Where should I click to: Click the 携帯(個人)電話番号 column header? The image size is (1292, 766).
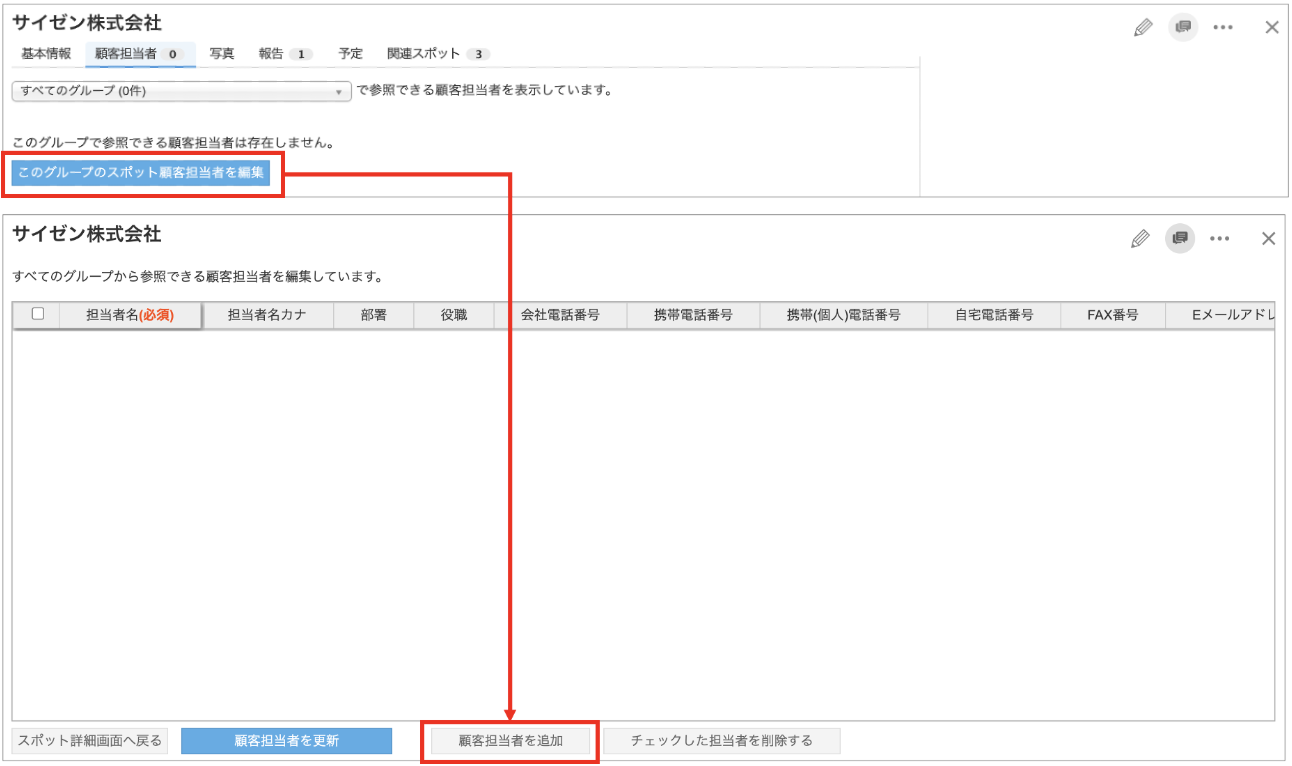tap(844, 315)
